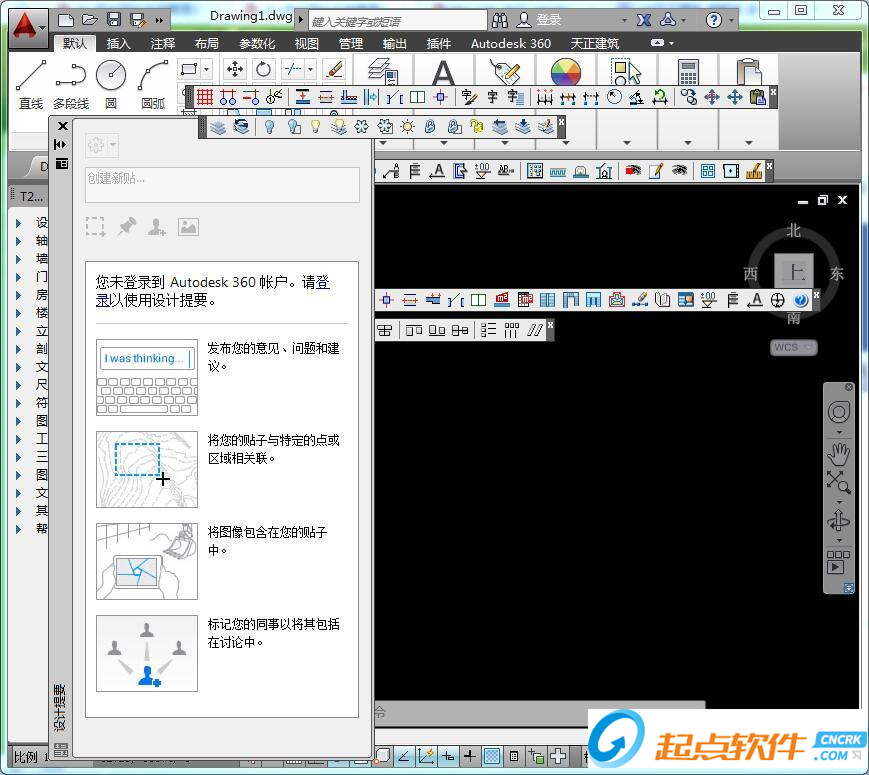This screenshot has height=775, width=869.
Task: Expand the 房 tree item arrow
Action: [x=19, y=295]
